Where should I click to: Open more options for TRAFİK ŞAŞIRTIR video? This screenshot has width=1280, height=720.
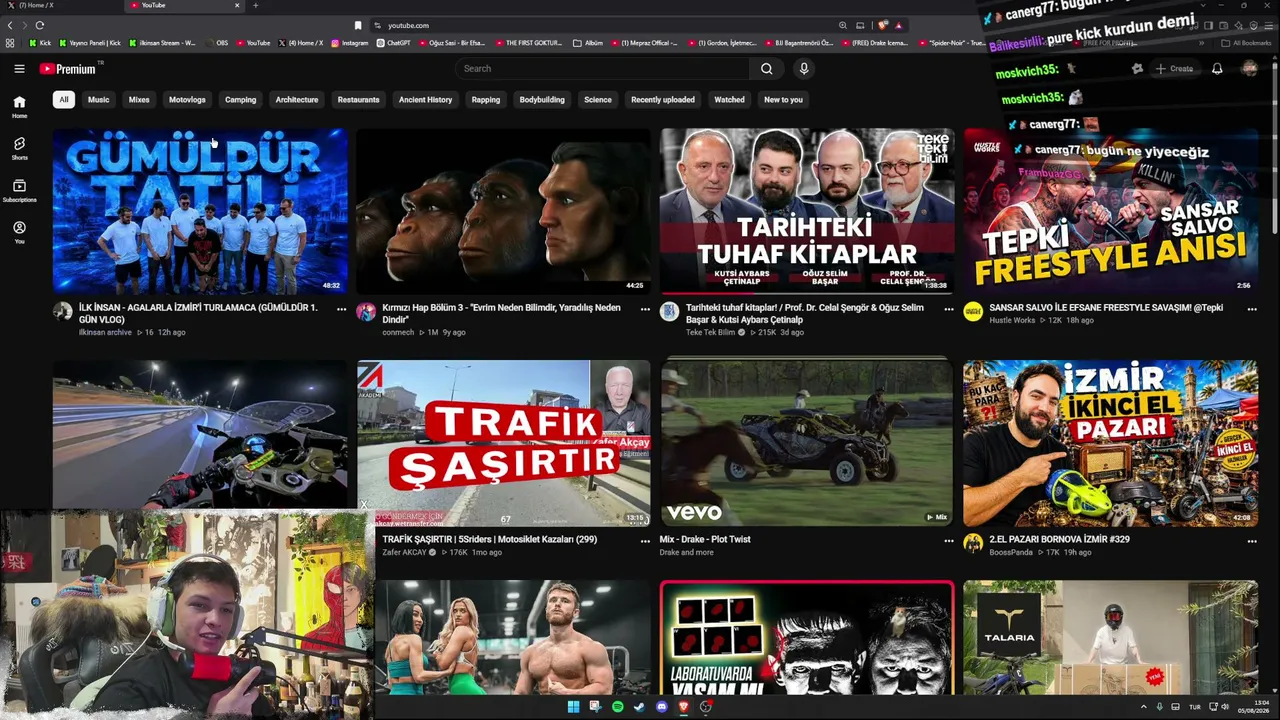(645, 541)
